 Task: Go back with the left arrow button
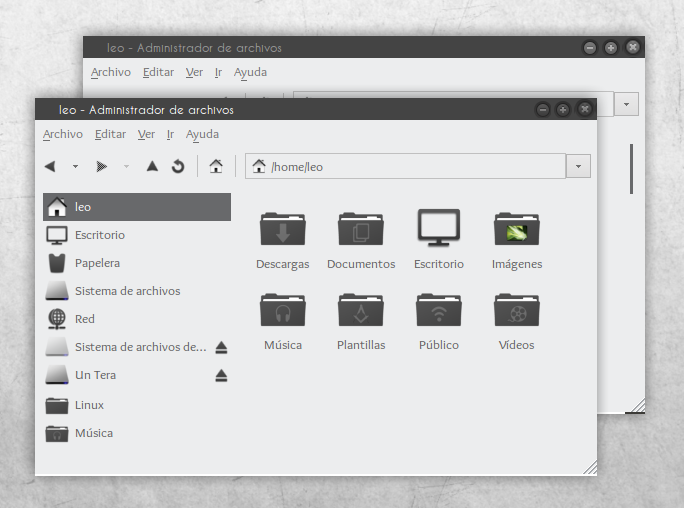pyautogui.click(x=51, y=166)
